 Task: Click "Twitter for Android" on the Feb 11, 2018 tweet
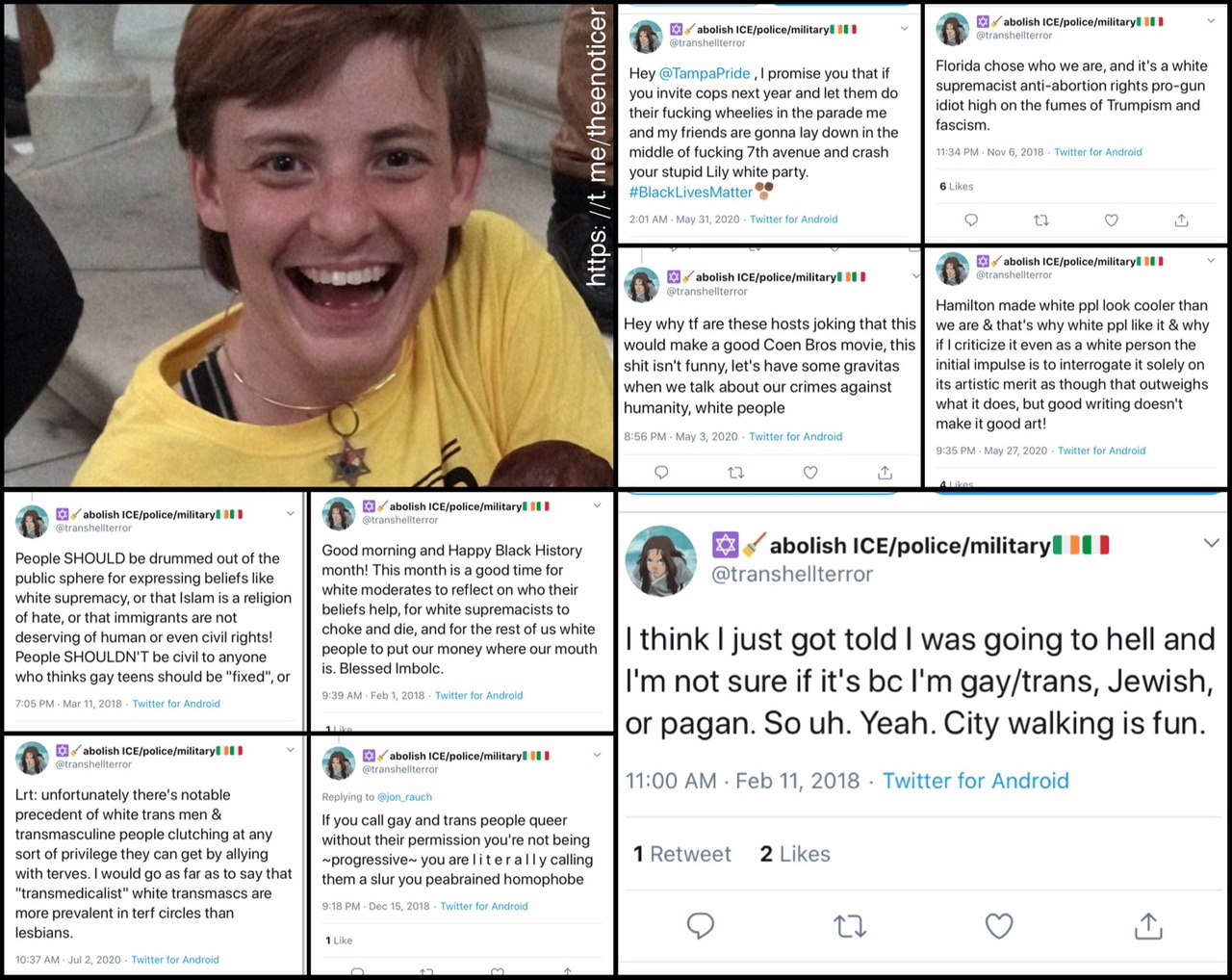[975, 781]
